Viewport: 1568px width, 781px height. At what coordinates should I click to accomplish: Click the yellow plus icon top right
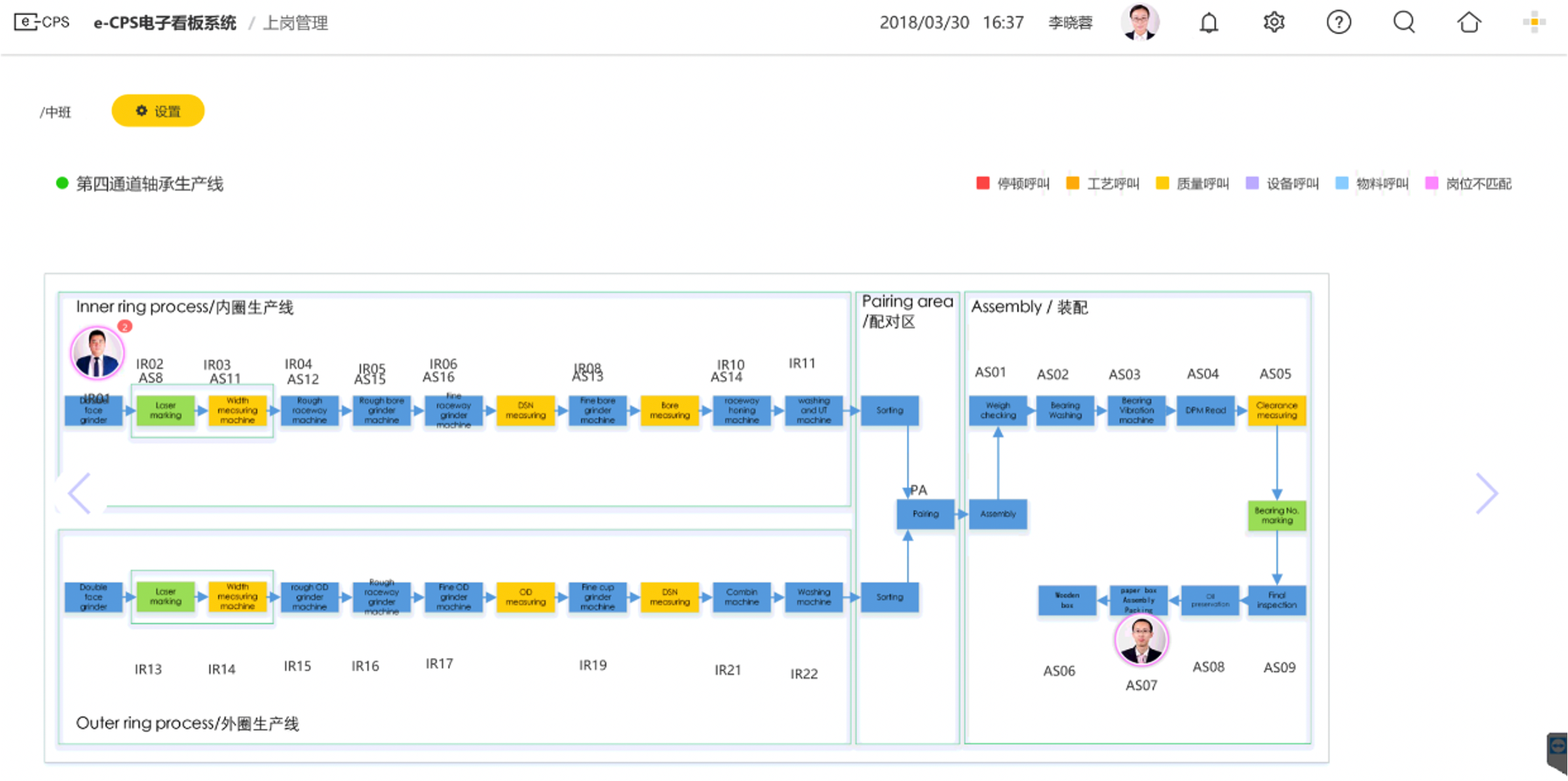click(1534, 23)
